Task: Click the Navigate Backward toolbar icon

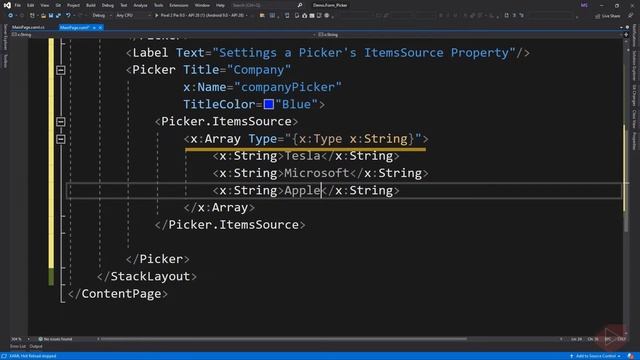Action: [x=11, y=16]
